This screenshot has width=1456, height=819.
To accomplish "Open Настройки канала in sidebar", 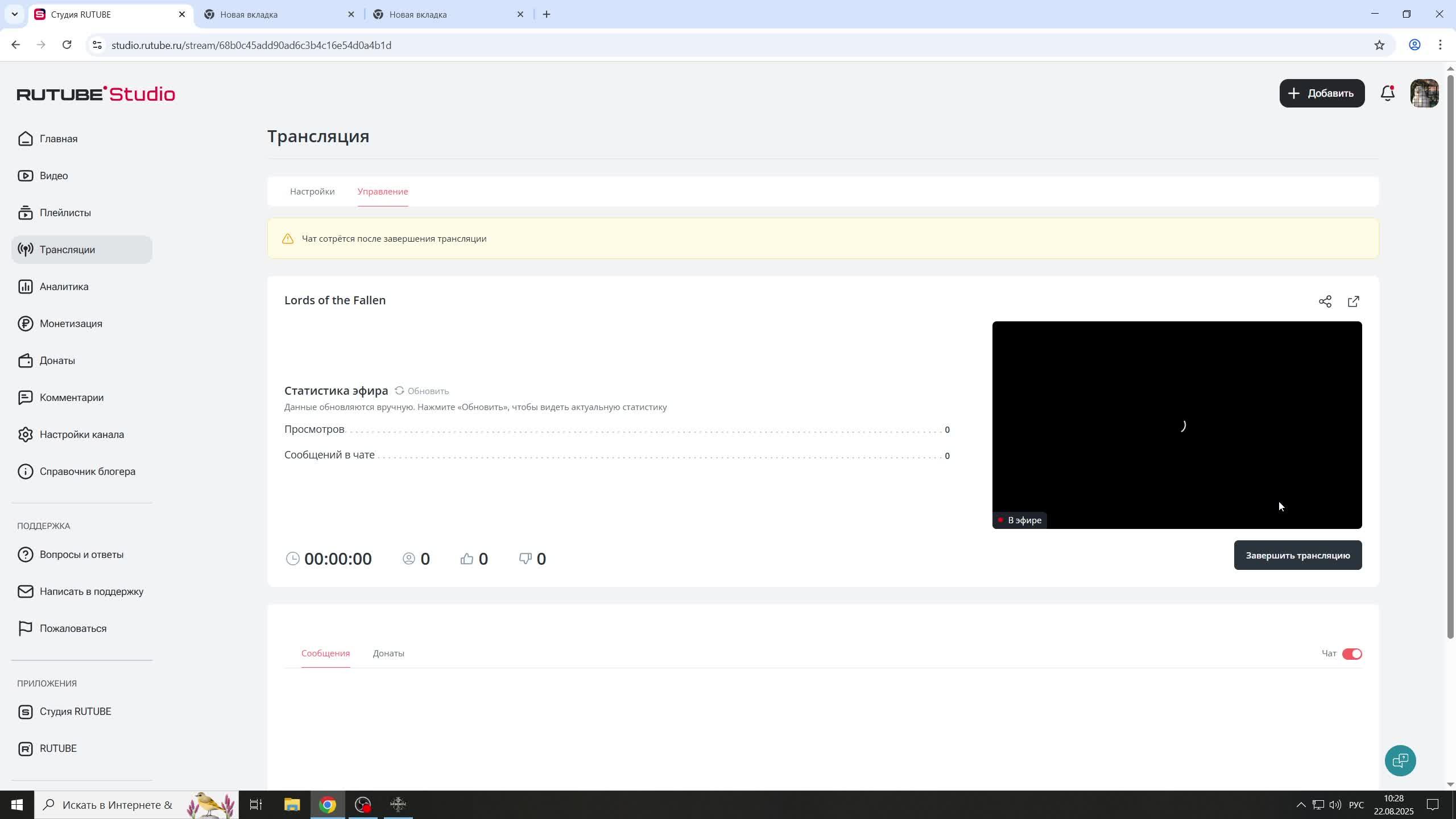I will click(x=81, y=435).
